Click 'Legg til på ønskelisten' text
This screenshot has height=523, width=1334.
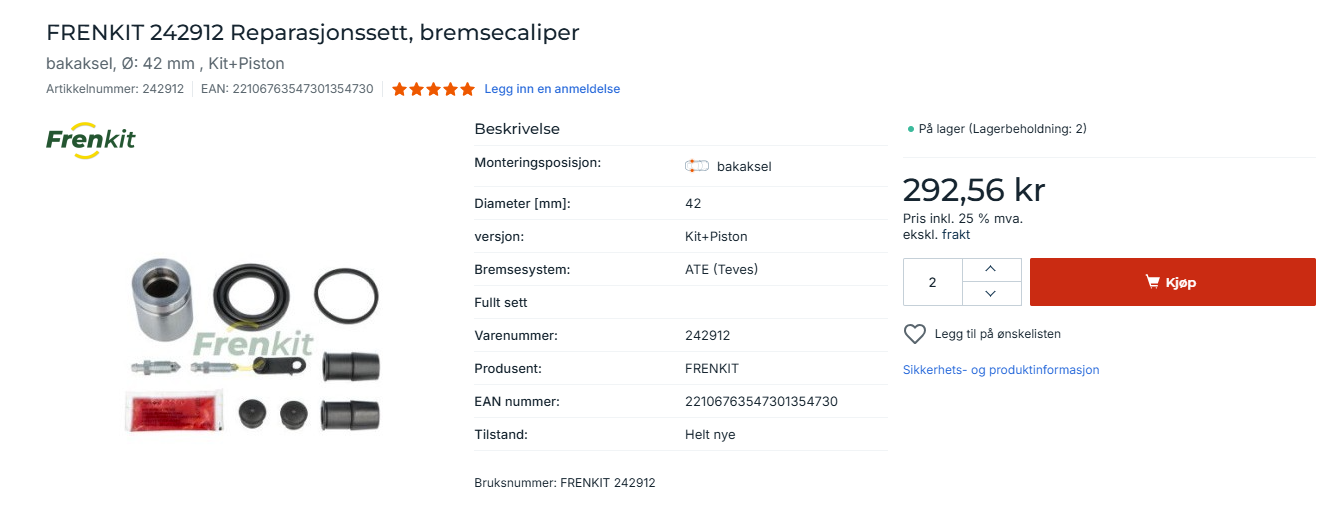click(x=997, y=334)
